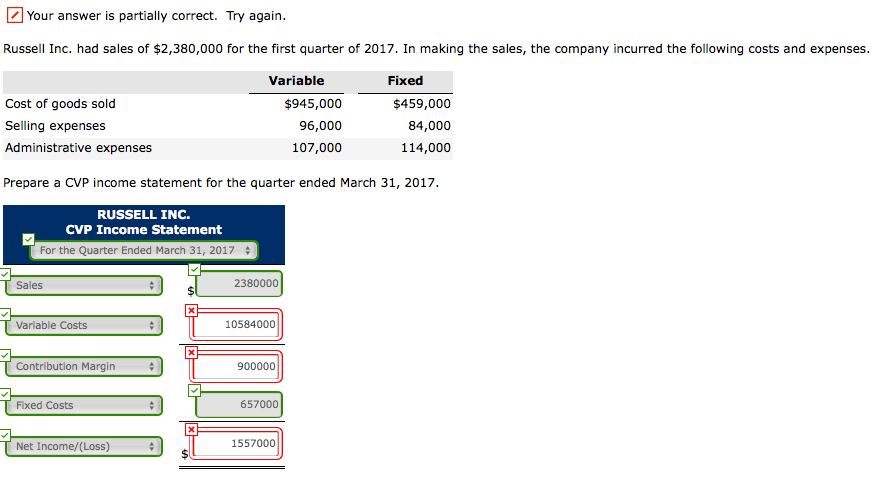This screenshot has height=479, width=885.
Task: Expand the Fixed Costs dropdown
Action: point(85,405)
